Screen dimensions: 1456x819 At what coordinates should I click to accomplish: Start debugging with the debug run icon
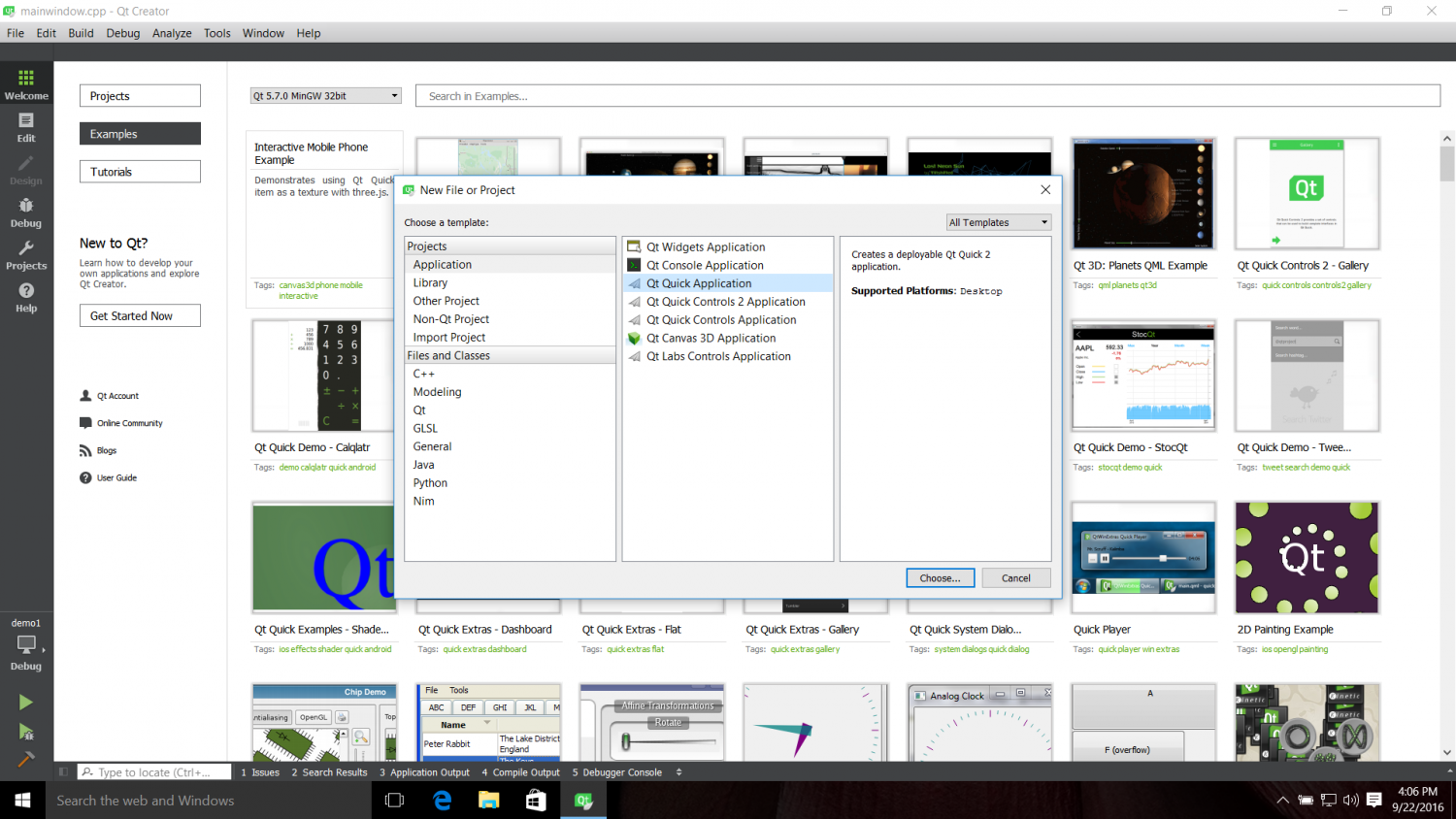pyautogui.click(x=26, y=731)
